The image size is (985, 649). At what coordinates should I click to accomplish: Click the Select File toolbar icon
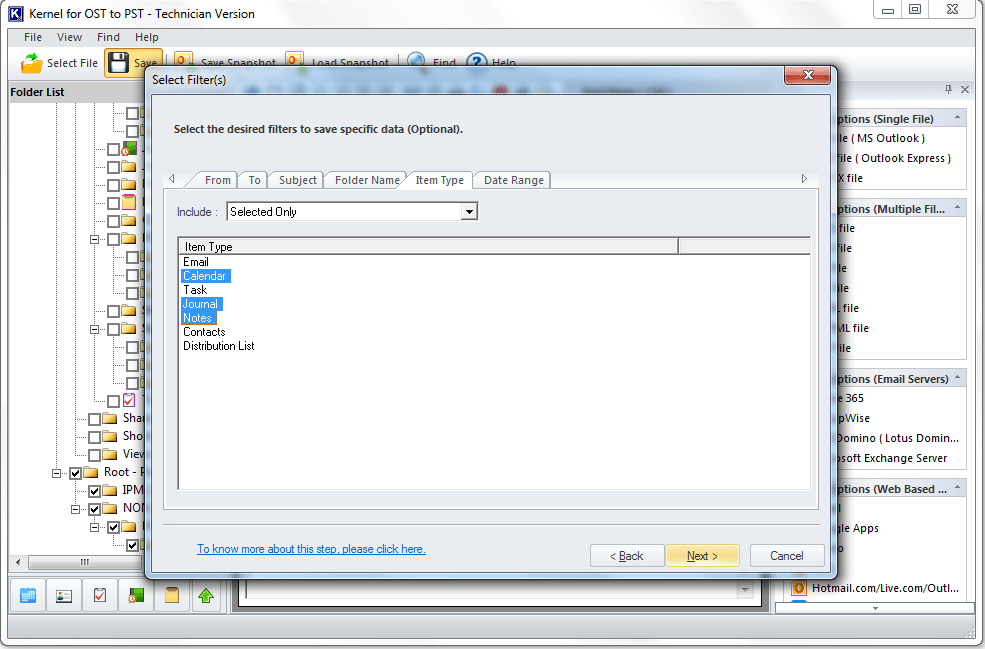(x=31, y=63)
